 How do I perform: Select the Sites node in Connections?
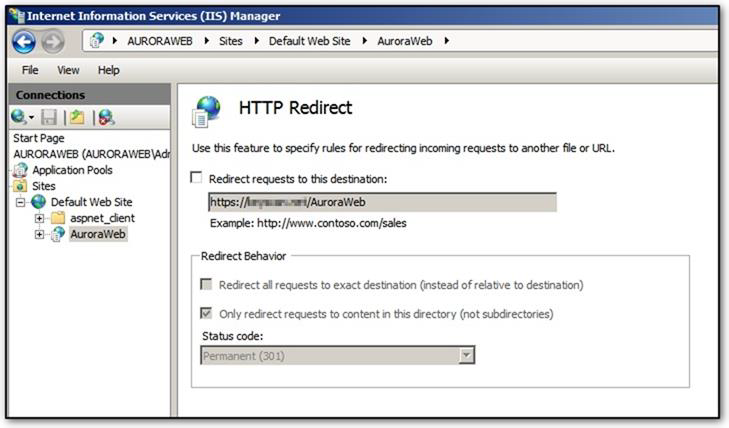point(43,186)
